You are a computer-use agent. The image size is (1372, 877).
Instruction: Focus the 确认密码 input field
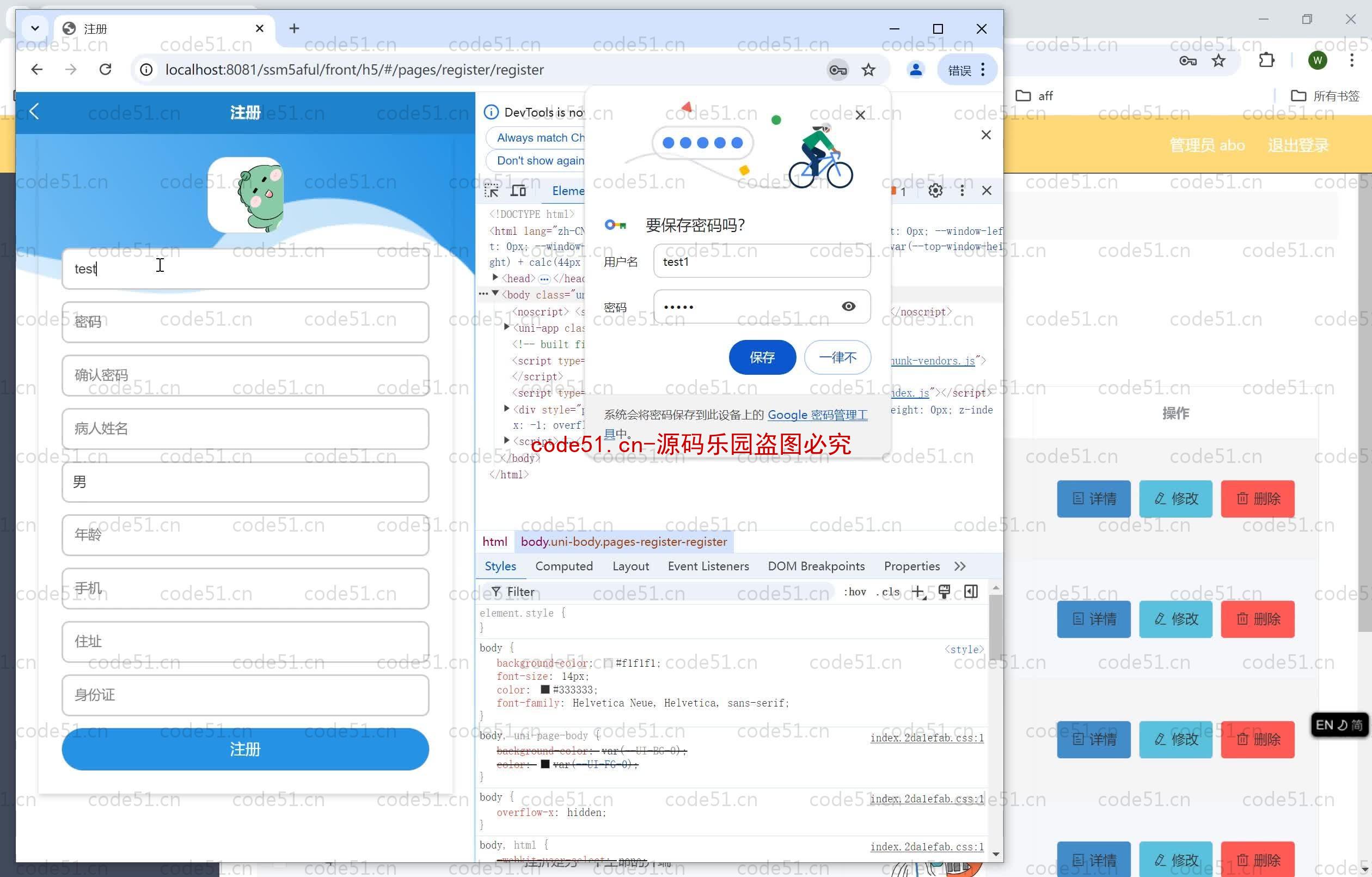pyautogui.click(x=245, y=375)
